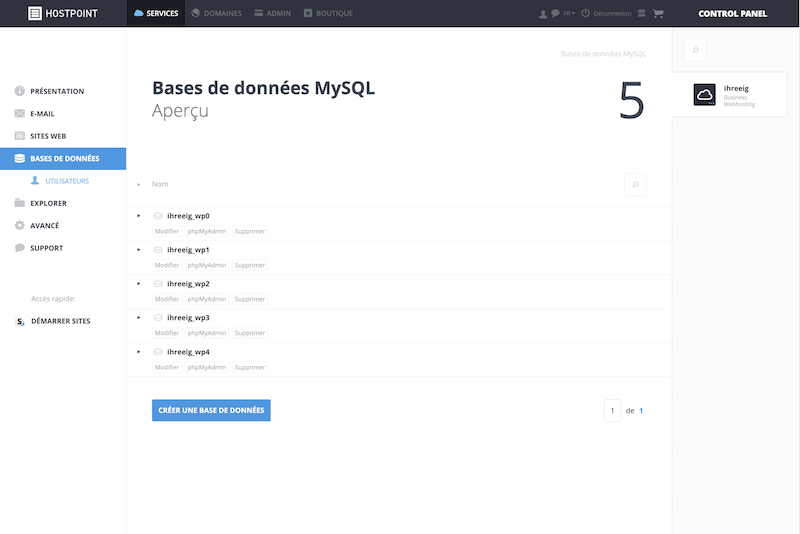Image resolution: width=800 pixels, height=534 pixels.
Task: Click the Sites Web window icon
Action: pyautogui.click(x=19, y=136)
